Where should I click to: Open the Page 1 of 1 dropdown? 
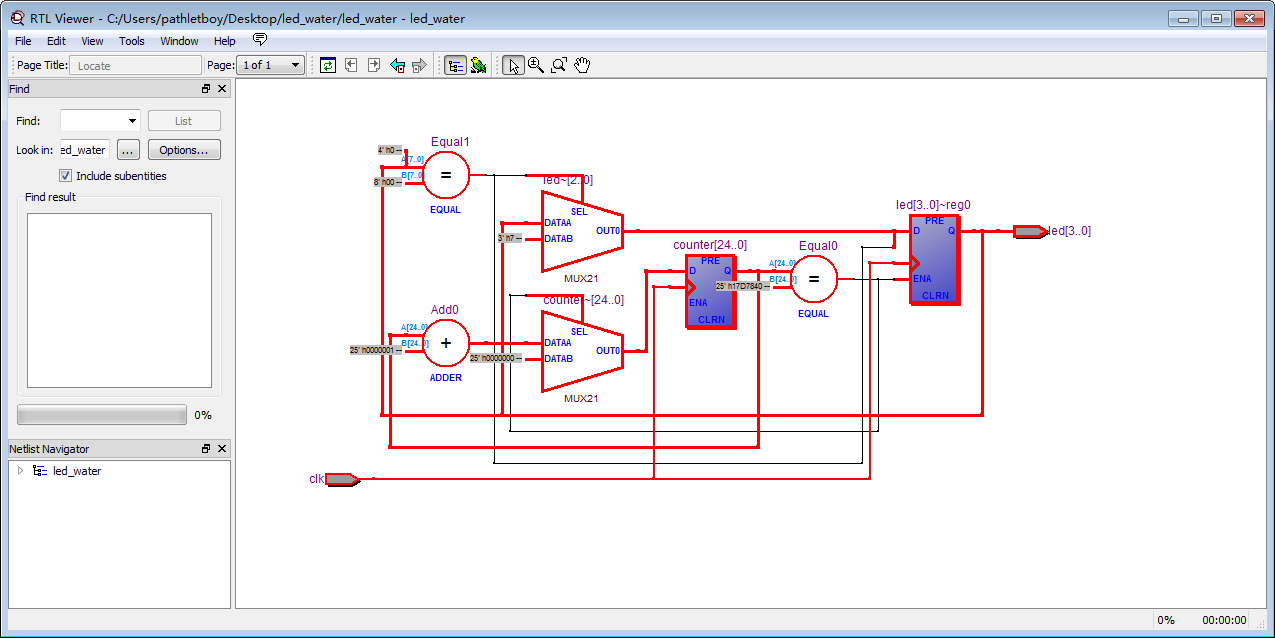(x=271, y=65)
